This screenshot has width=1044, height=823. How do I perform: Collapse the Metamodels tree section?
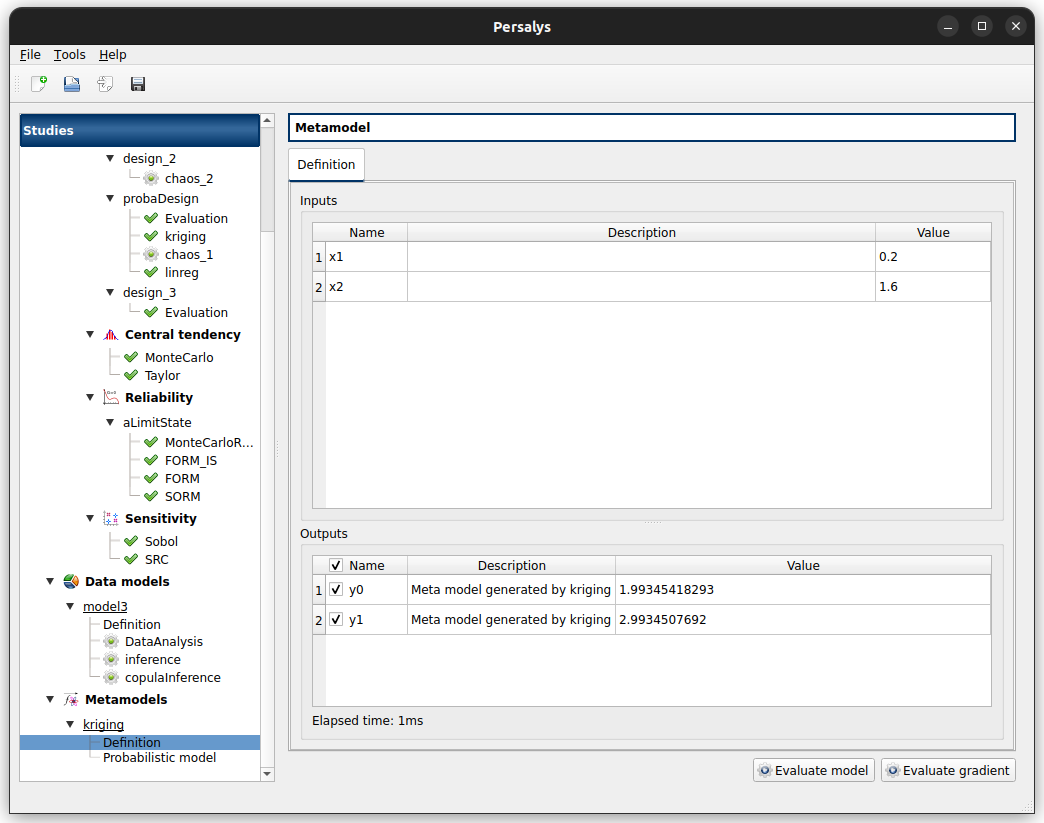pos(50,700)
